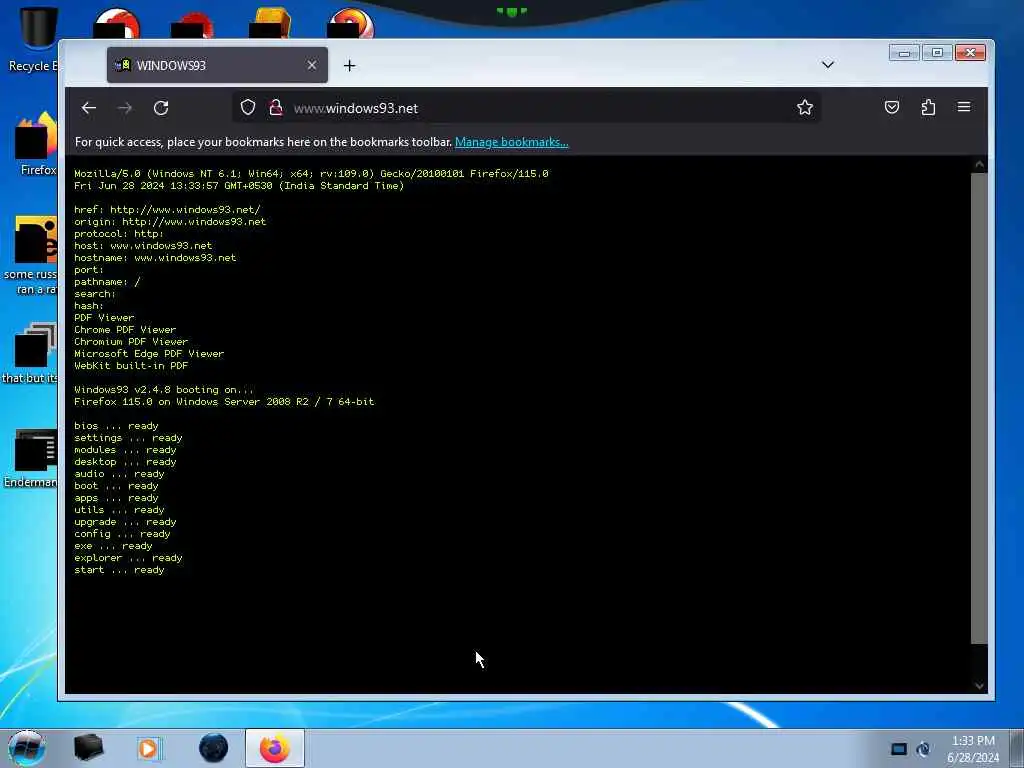Image resolution: width=1024 pixels, height=768 pixels.
Task: Go back using the browser back arrow
Action: 89,108
